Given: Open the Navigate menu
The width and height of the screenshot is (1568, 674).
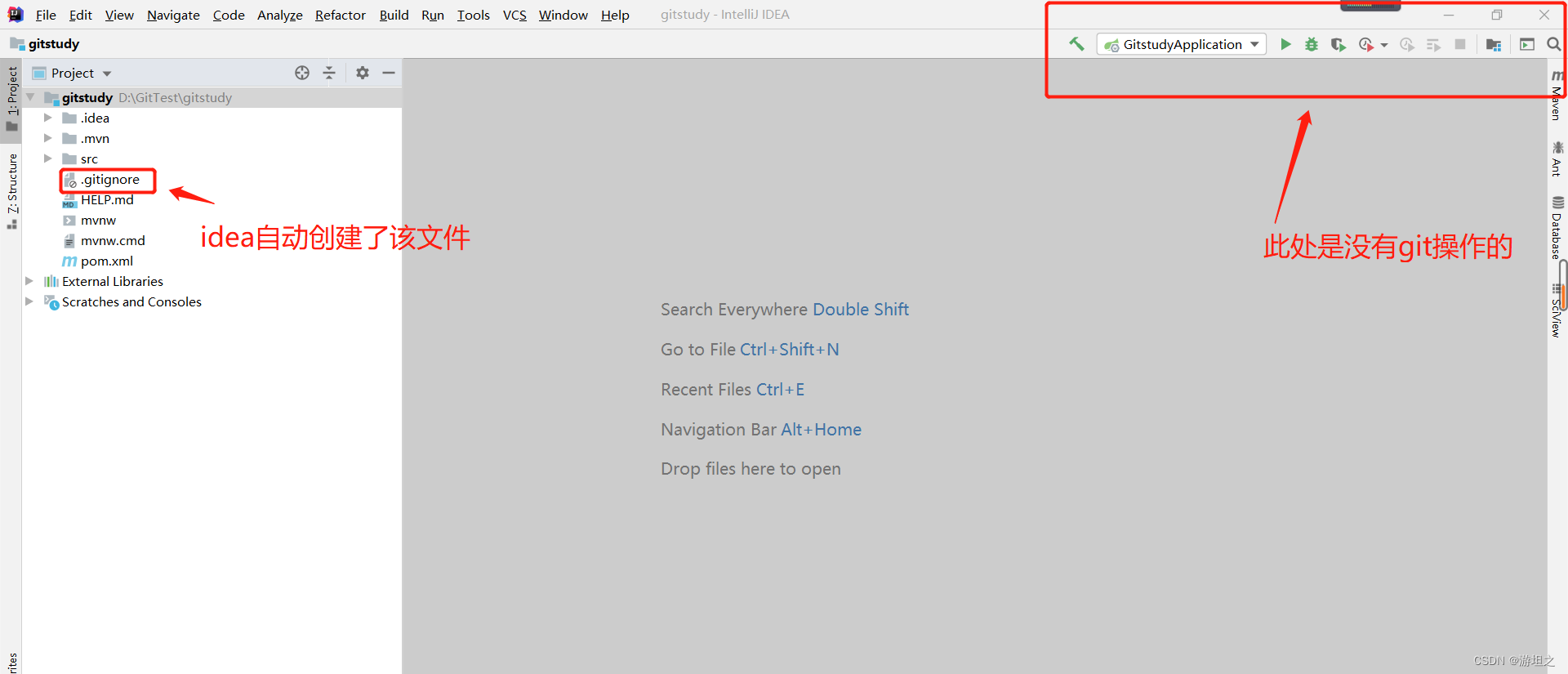Looking at the screenshot, I should pyautogui.click(x=173, y=15).
